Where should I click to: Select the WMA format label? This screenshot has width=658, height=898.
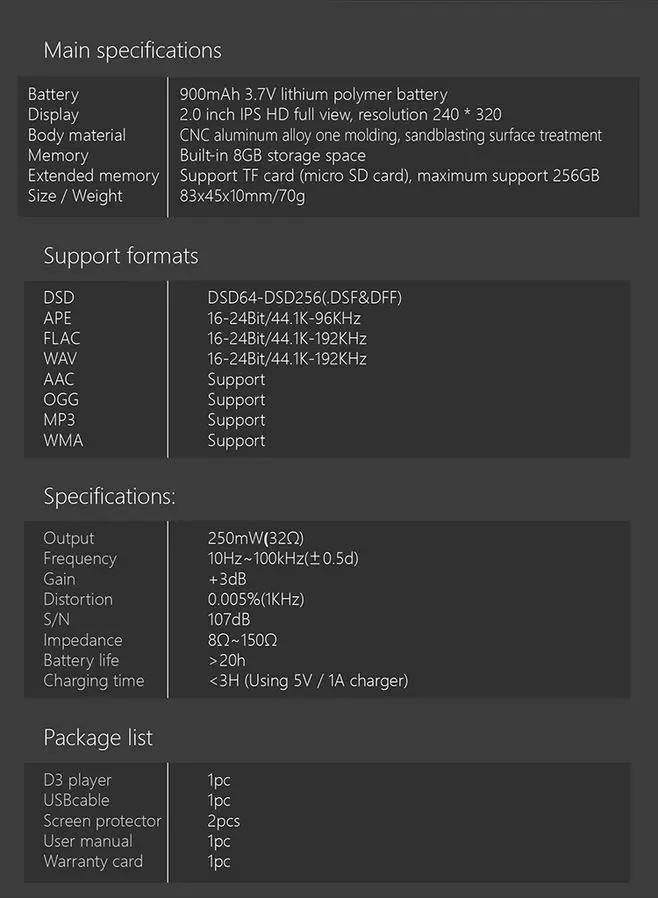(63, 440)
